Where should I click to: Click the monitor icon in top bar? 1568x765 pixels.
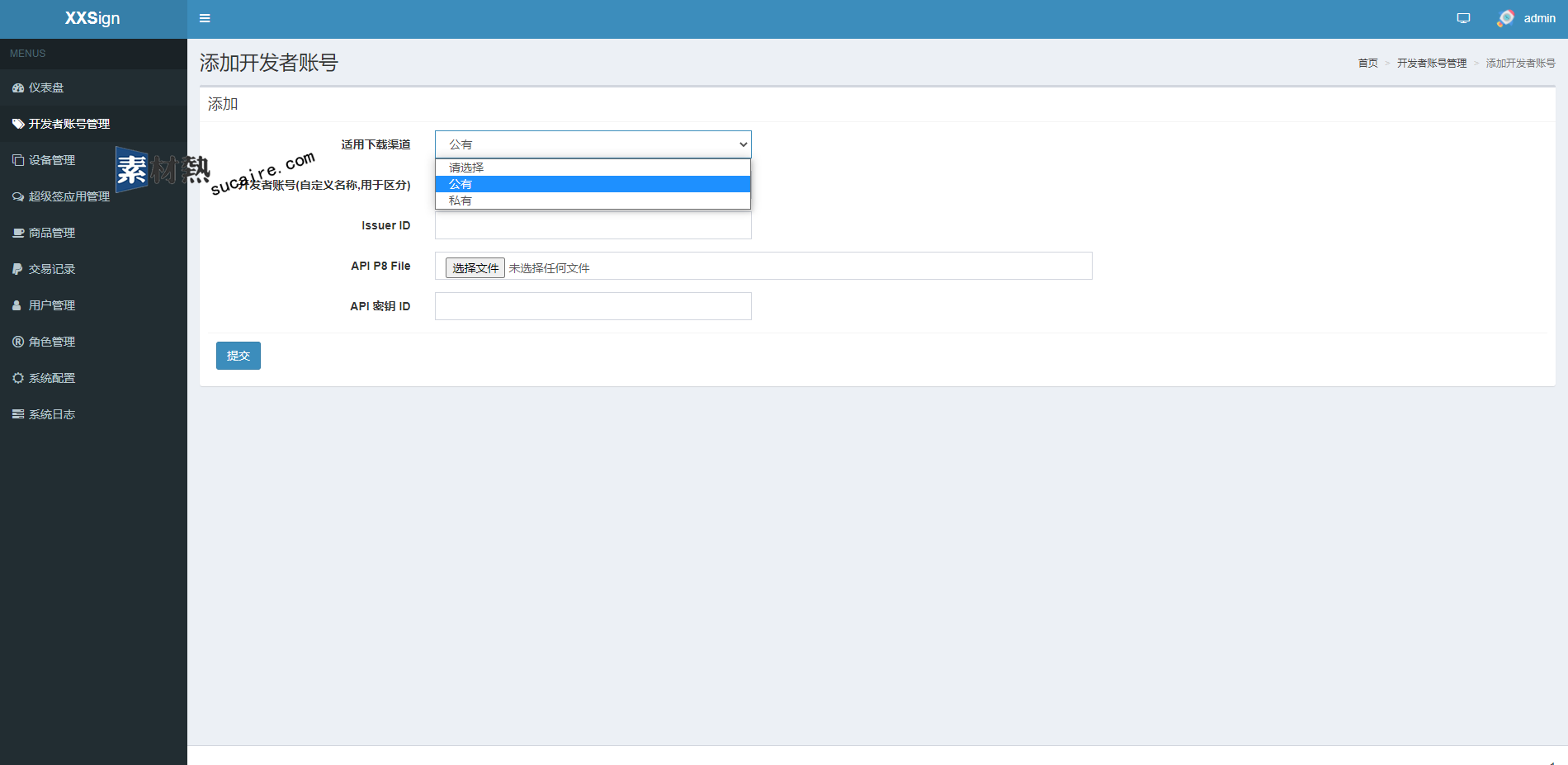pyautogui.click(x=1463, y=18)
